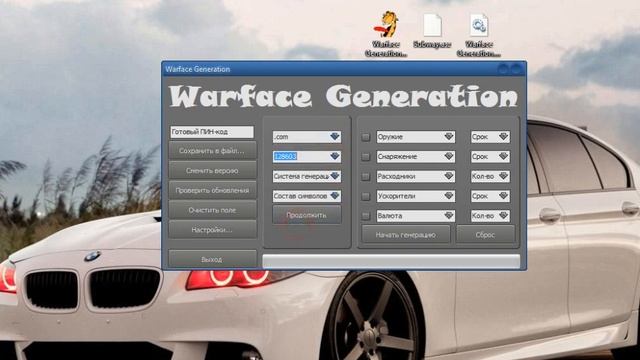Open the Система генерации dropdown

pyautogui.click(x=307, y=176)
